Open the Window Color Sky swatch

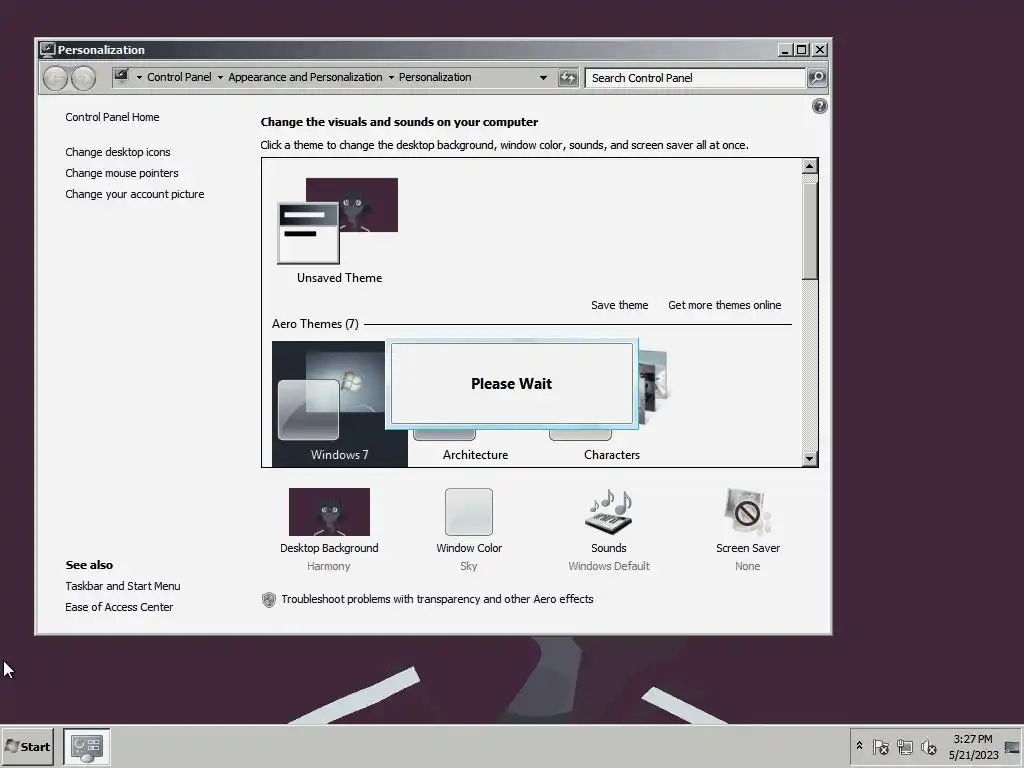tap(469, 512)
